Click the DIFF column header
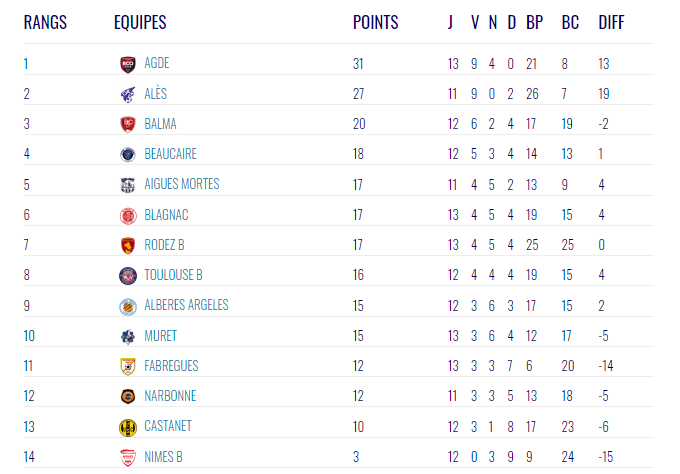 tap(611, 22)
